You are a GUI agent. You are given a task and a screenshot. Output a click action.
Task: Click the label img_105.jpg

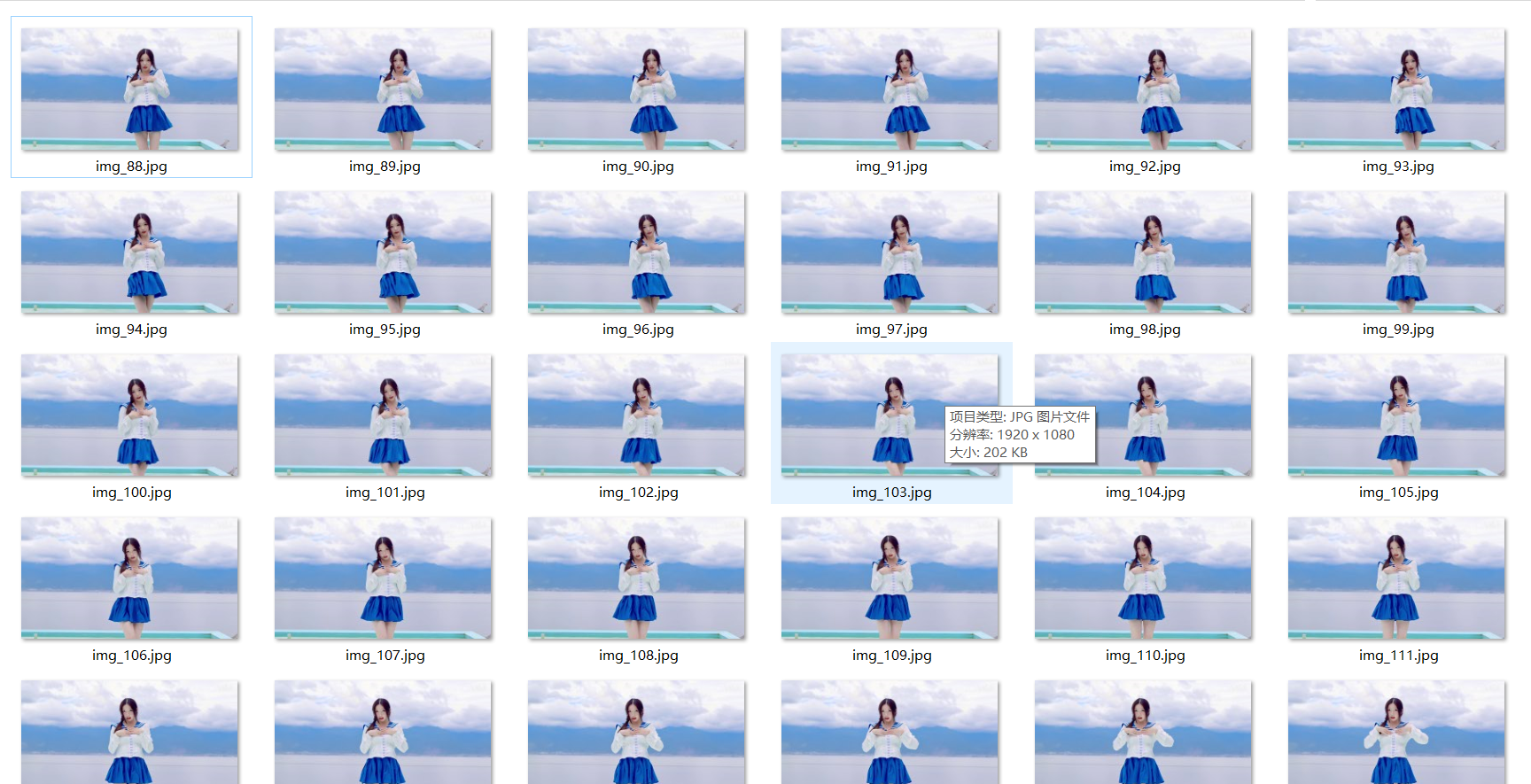pos(1398,493)
